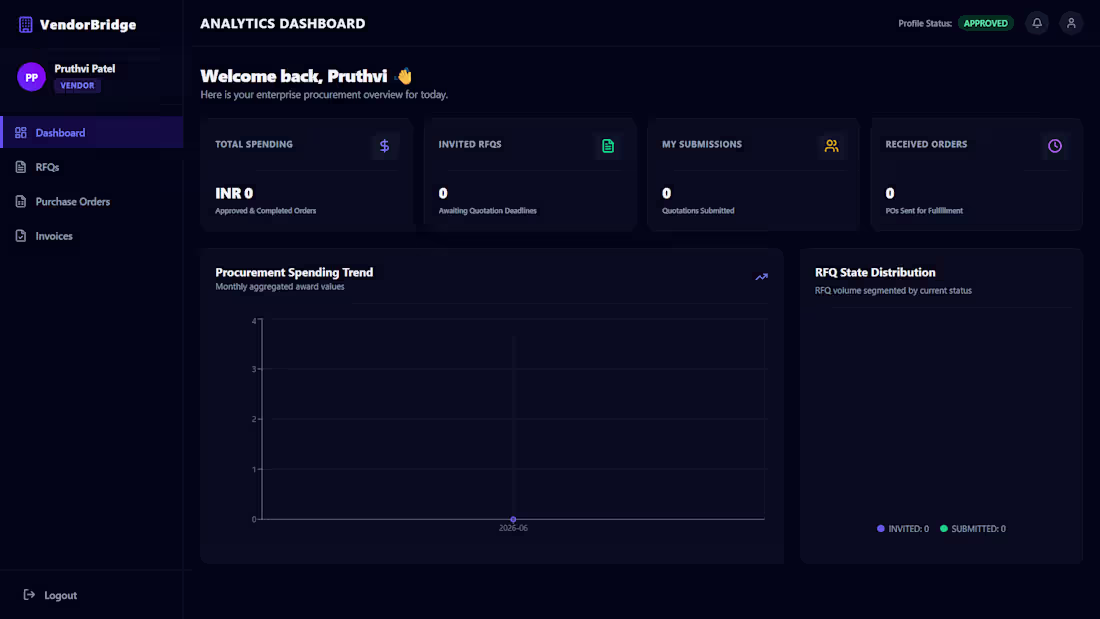
Task: Click the clock icon in Received Orders
Action: [1055, 146]
